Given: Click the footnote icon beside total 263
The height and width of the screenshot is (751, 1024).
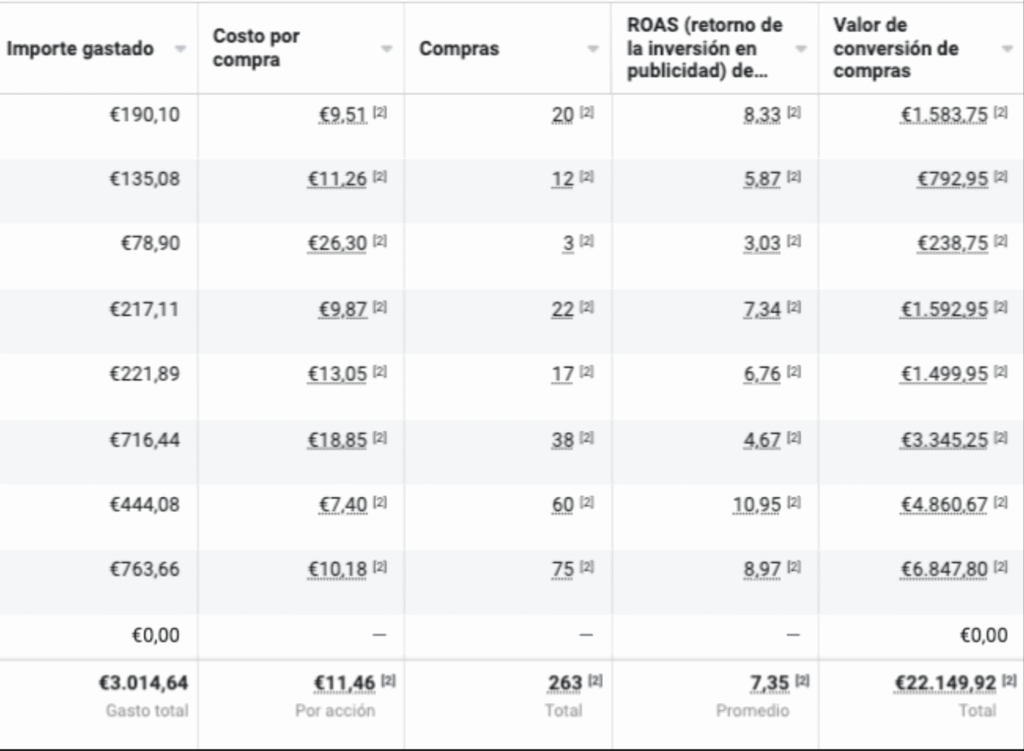Looking at the screenshot, I should coord(595,682).
